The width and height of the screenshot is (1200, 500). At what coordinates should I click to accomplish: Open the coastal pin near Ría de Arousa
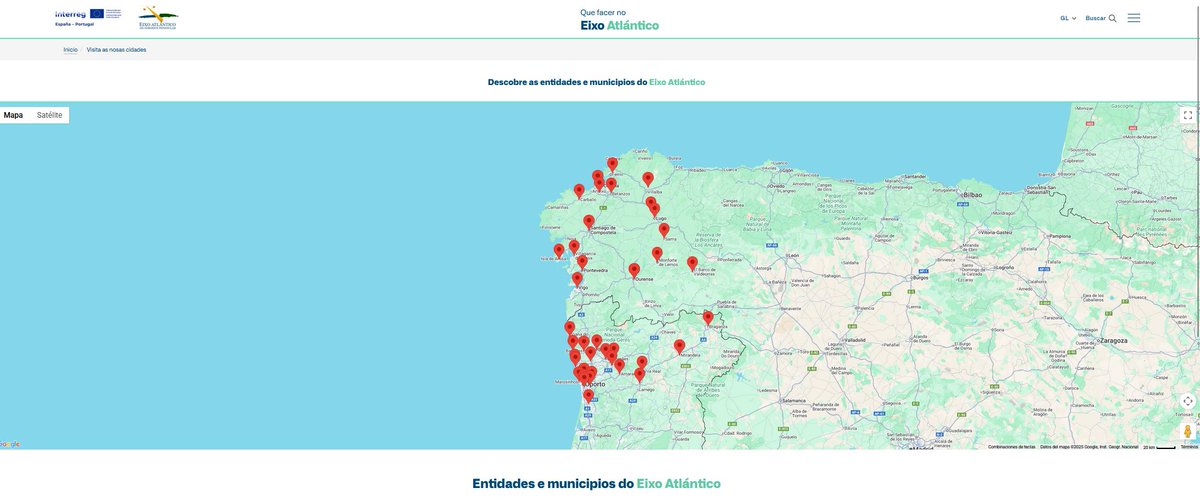coord(559,251)
